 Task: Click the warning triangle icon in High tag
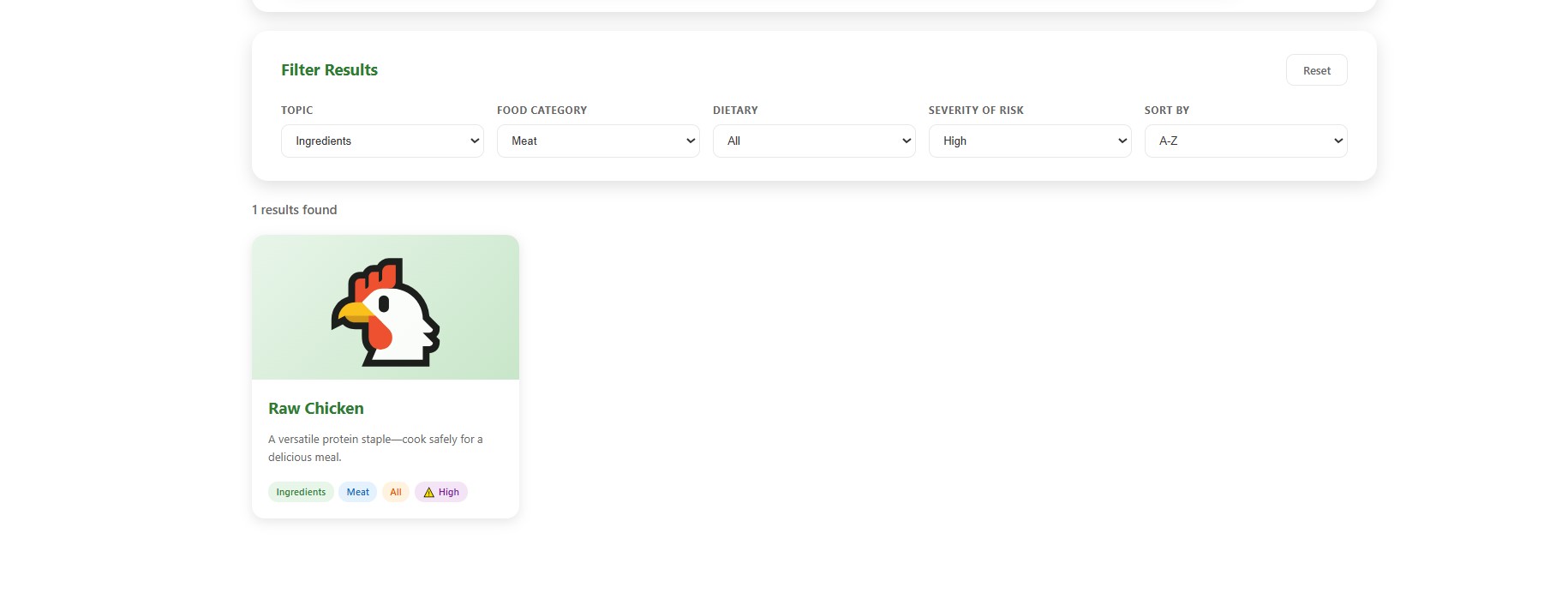pyautogui.click(x=429, y=492)
